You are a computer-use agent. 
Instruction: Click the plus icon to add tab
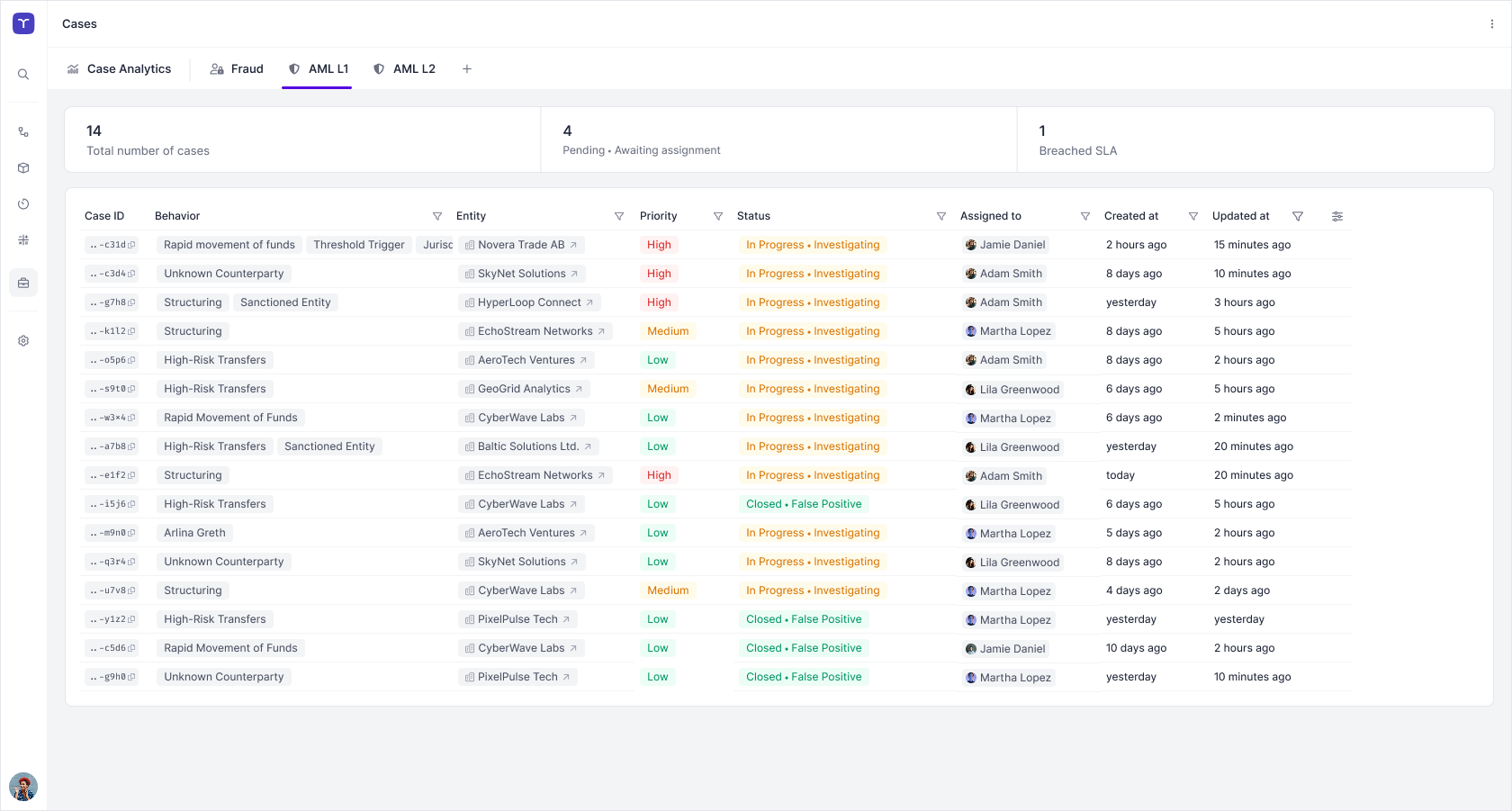coord(467,69)
